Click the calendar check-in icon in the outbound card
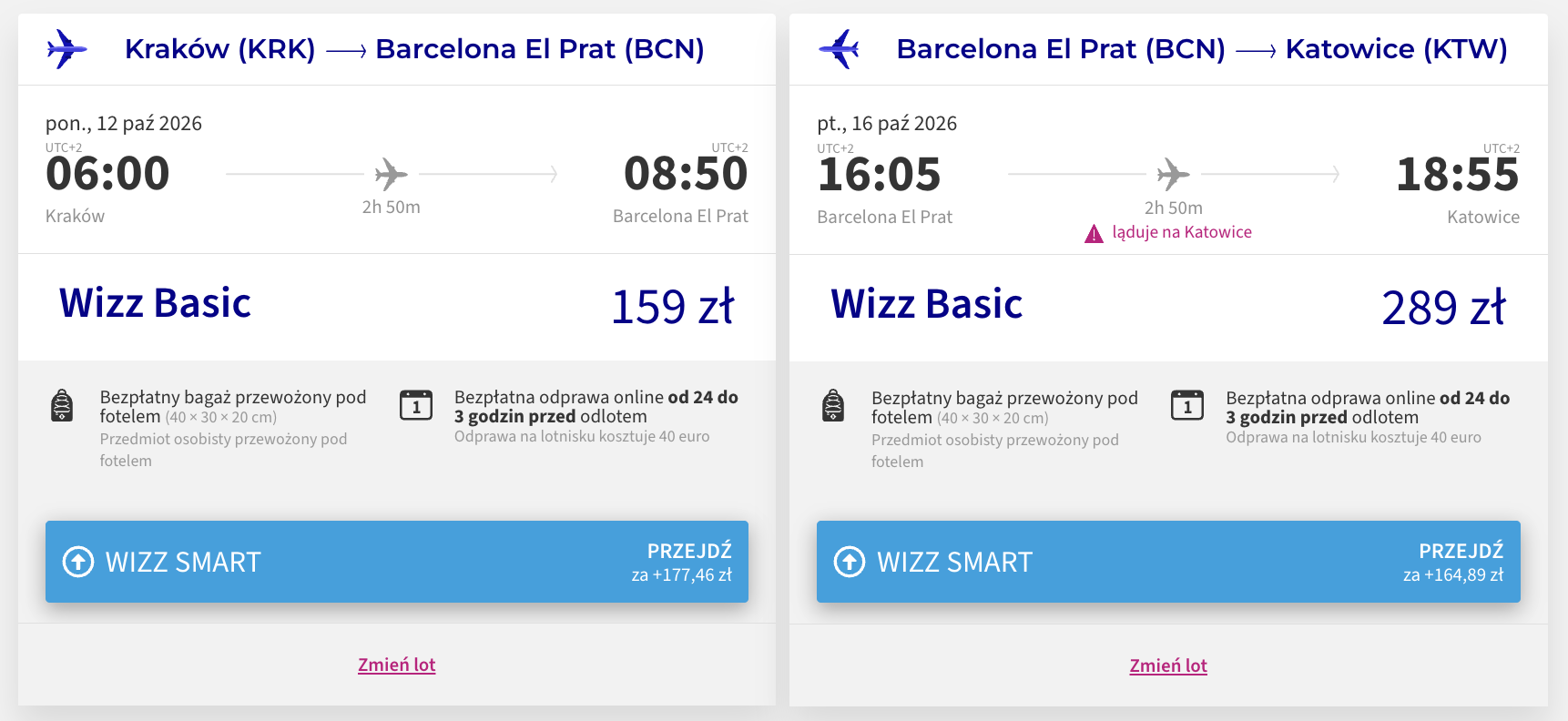Viewport: 1568px width, 721px height. coord(416,405)
